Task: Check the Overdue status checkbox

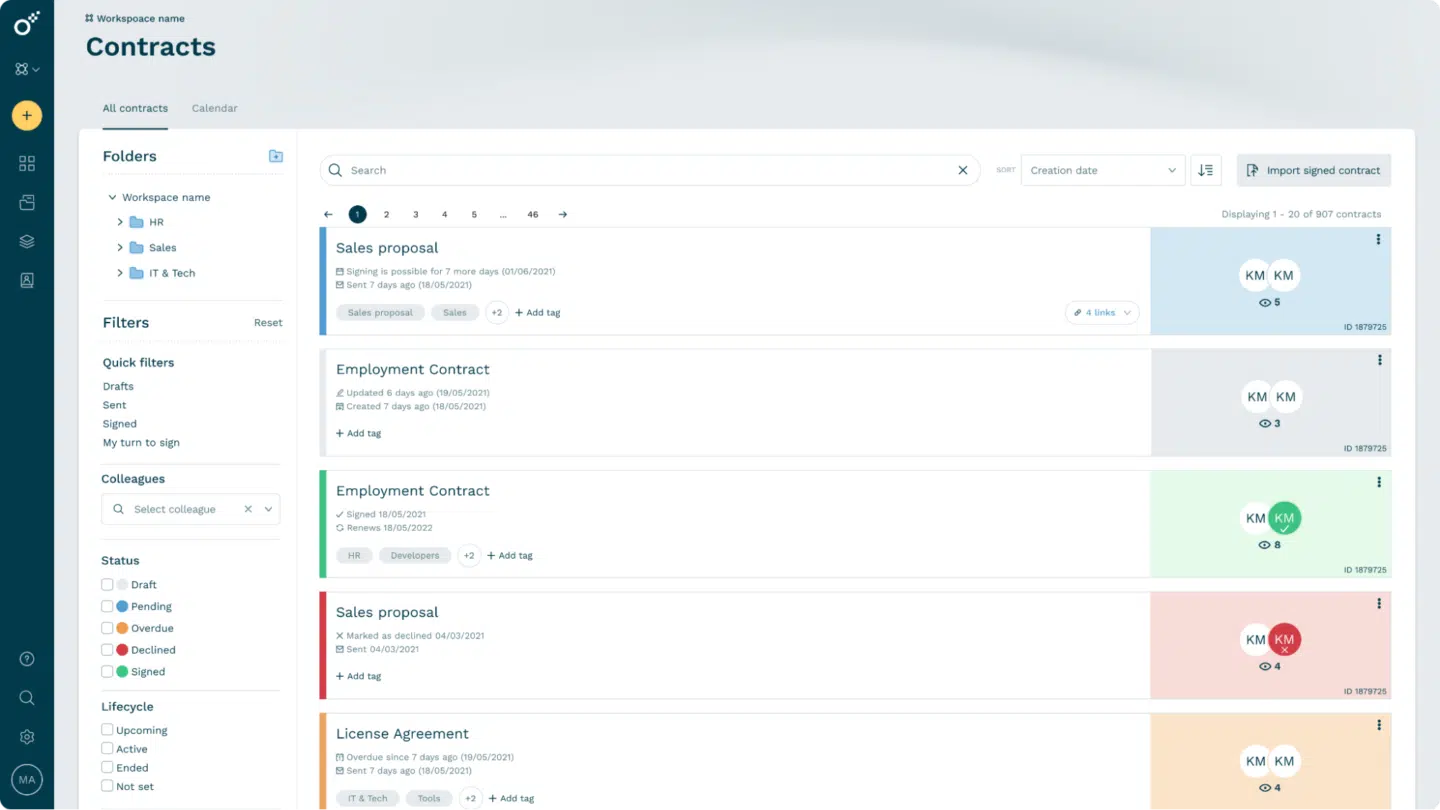Action: (107, 628)
